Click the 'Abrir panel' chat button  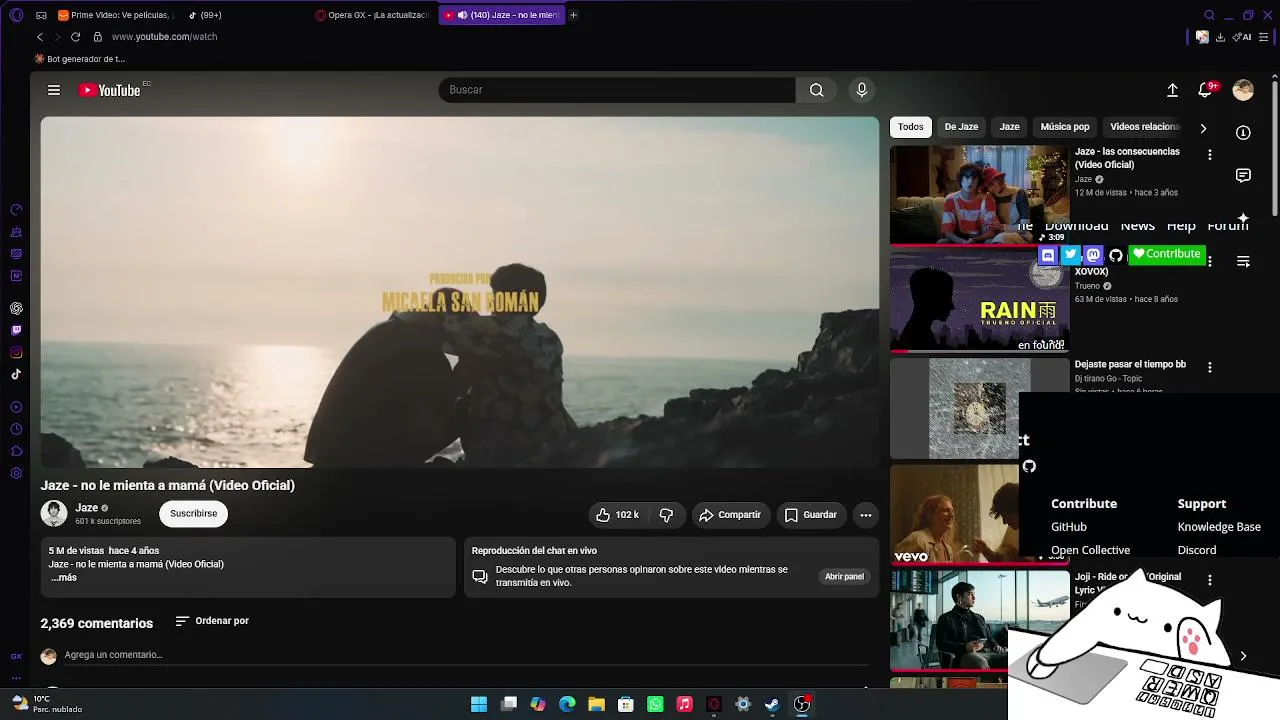(x=844, y=577)
